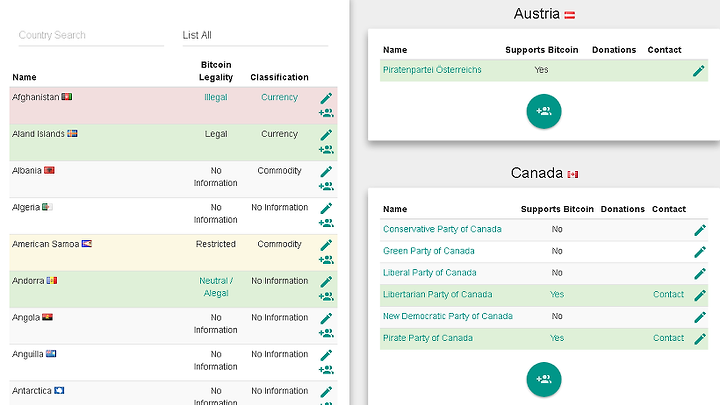This screenshot has width=720, height=405.
Task: Click round add-party button under Canada
Action: 544,379
